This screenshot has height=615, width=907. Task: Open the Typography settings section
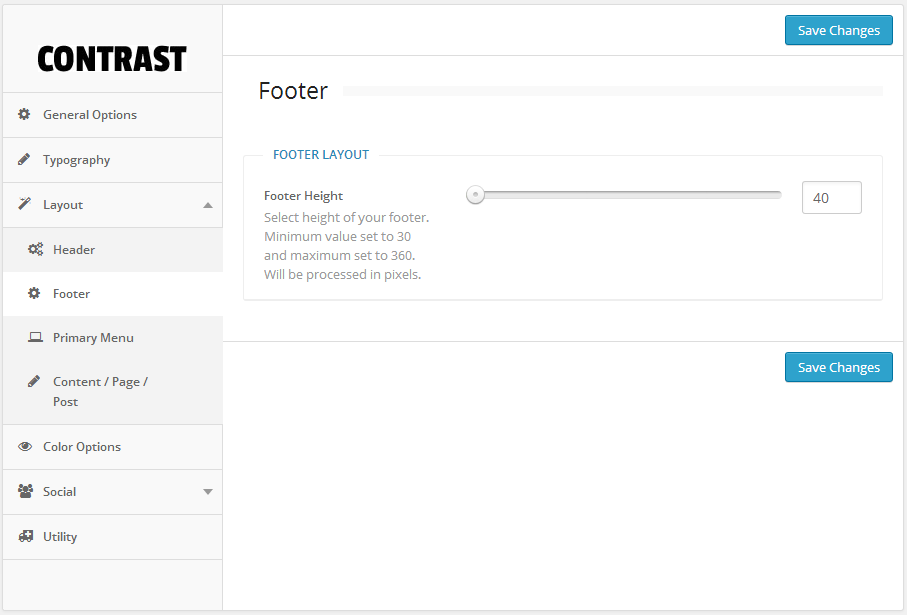76,160
